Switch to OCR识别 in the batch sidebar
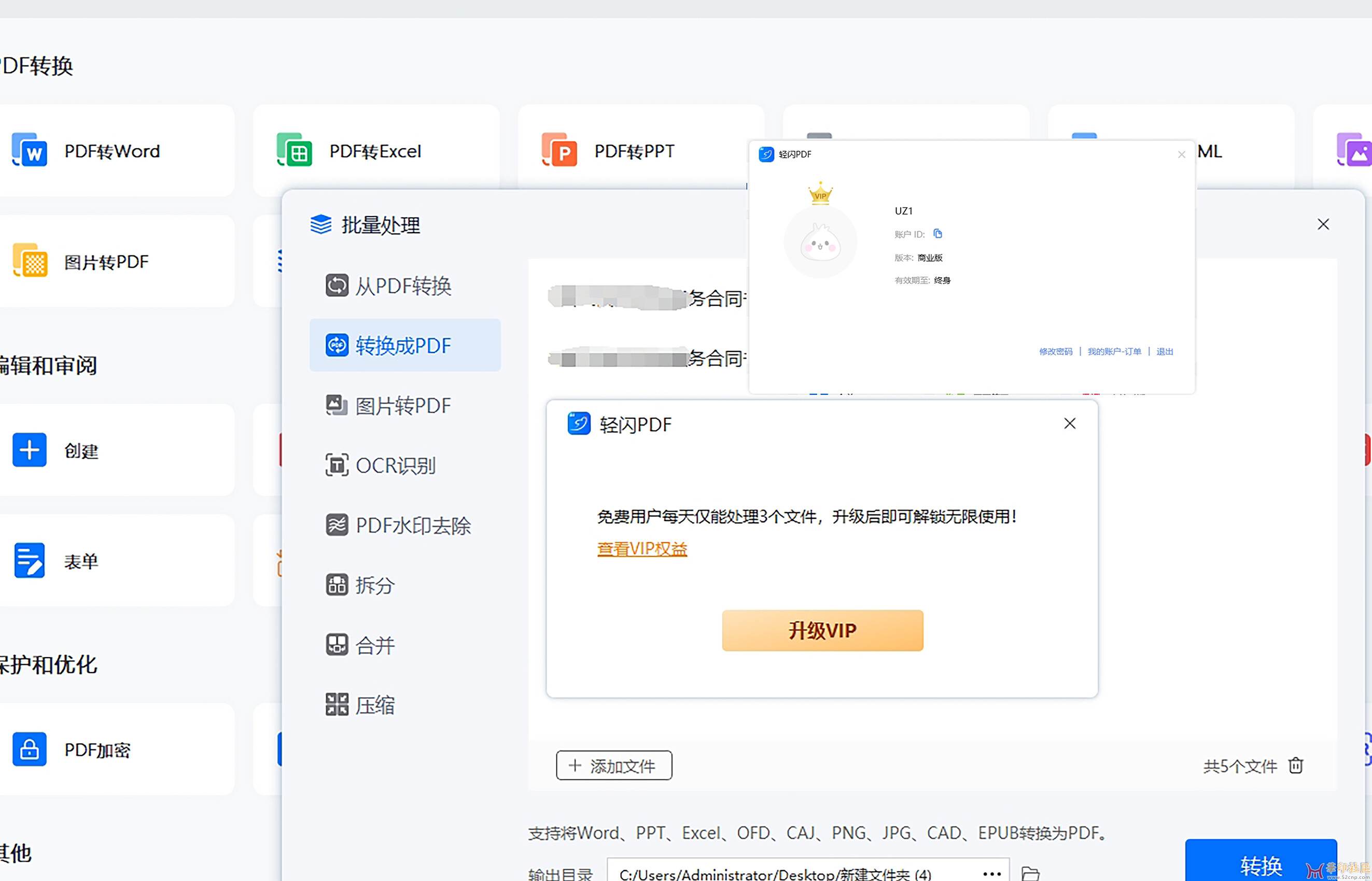This screenshot has height=881, width=1372. [x=395, y=465]
